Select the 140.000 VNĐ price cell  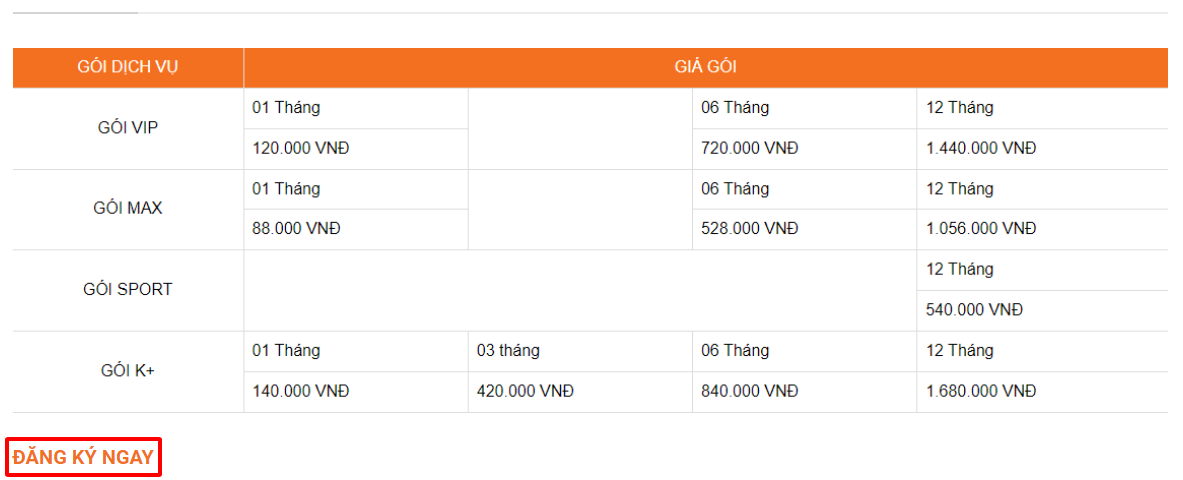301,391
